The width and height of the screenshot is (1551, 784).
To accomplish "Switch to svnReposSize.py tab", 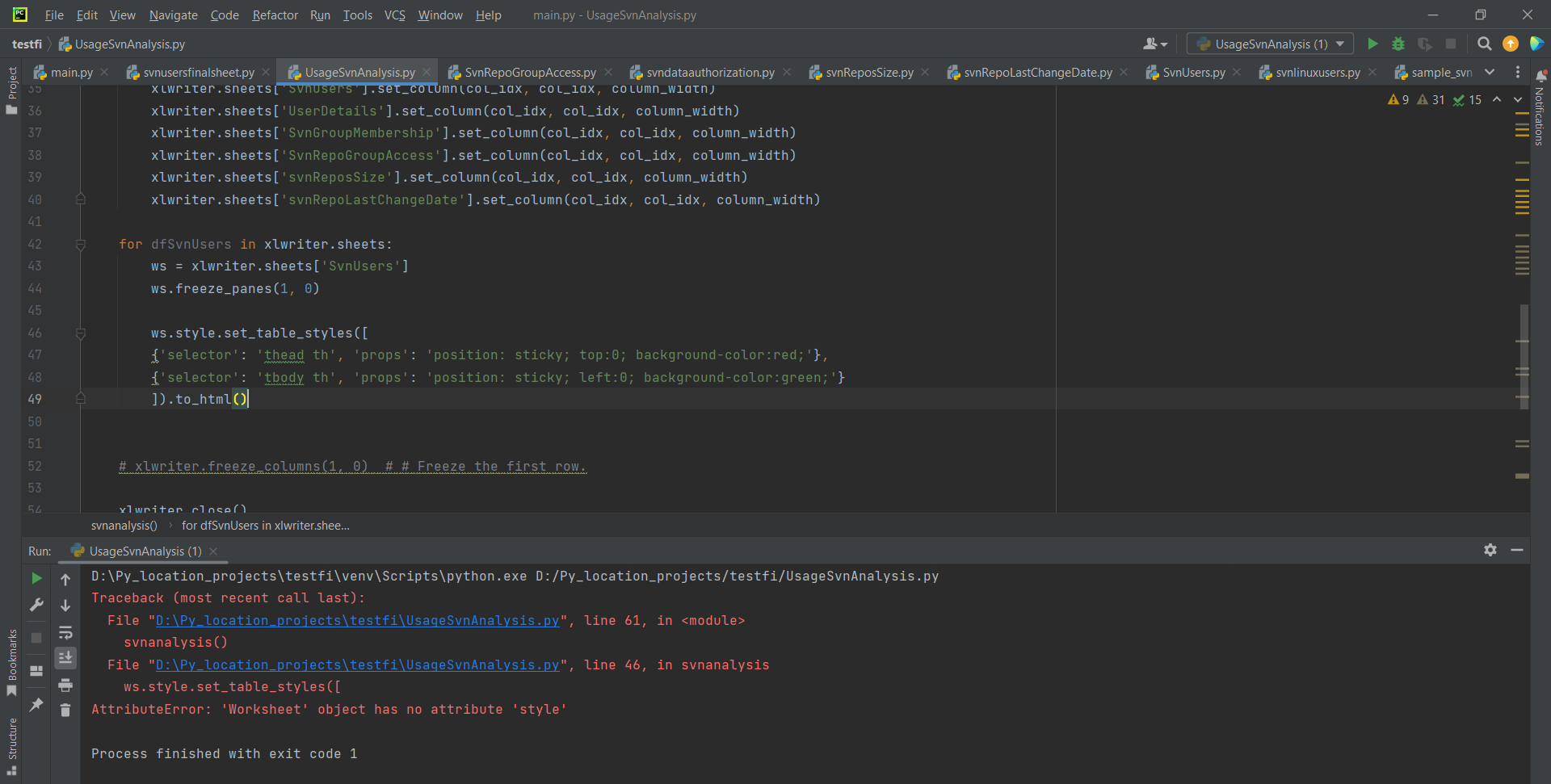I will click(x=869, y=72).
